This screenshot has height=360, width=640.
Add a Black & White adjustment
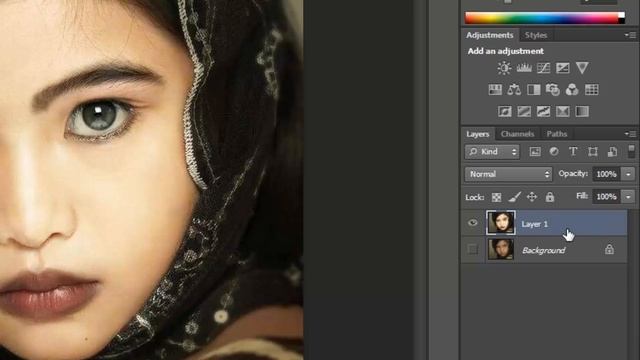[x=533, y=90]
